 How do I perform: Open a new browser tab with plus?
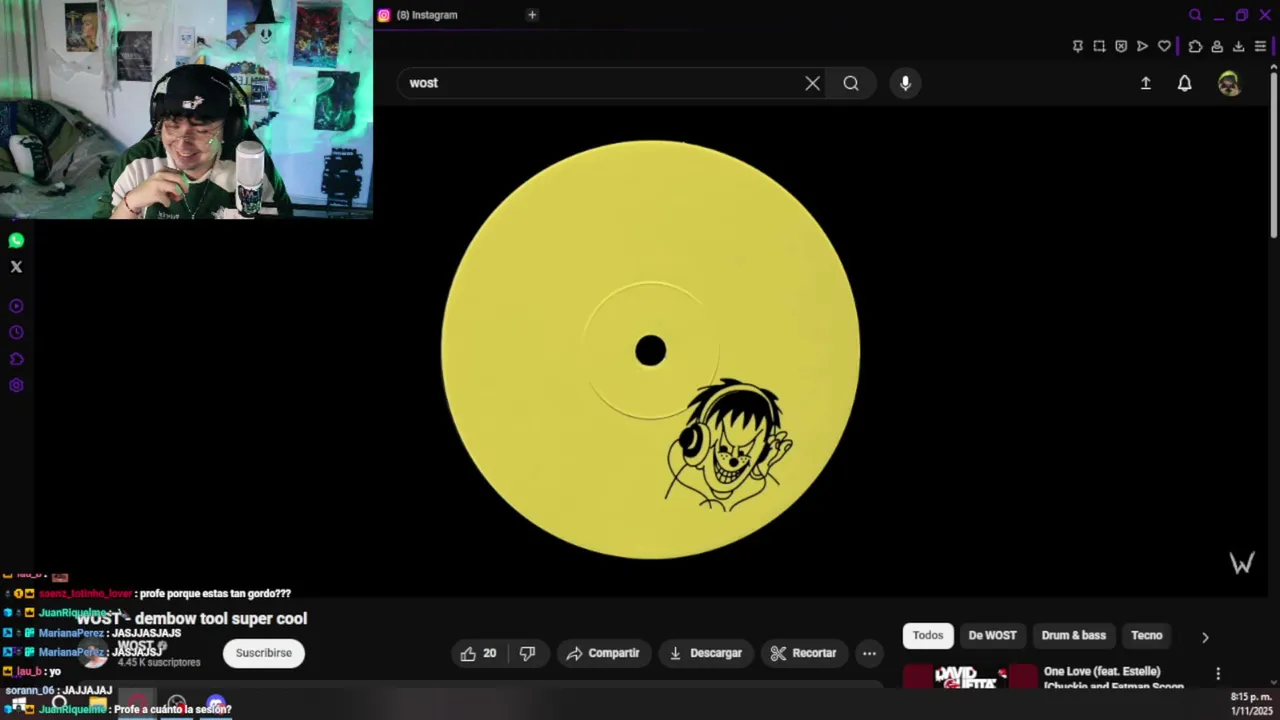[532, 15]
